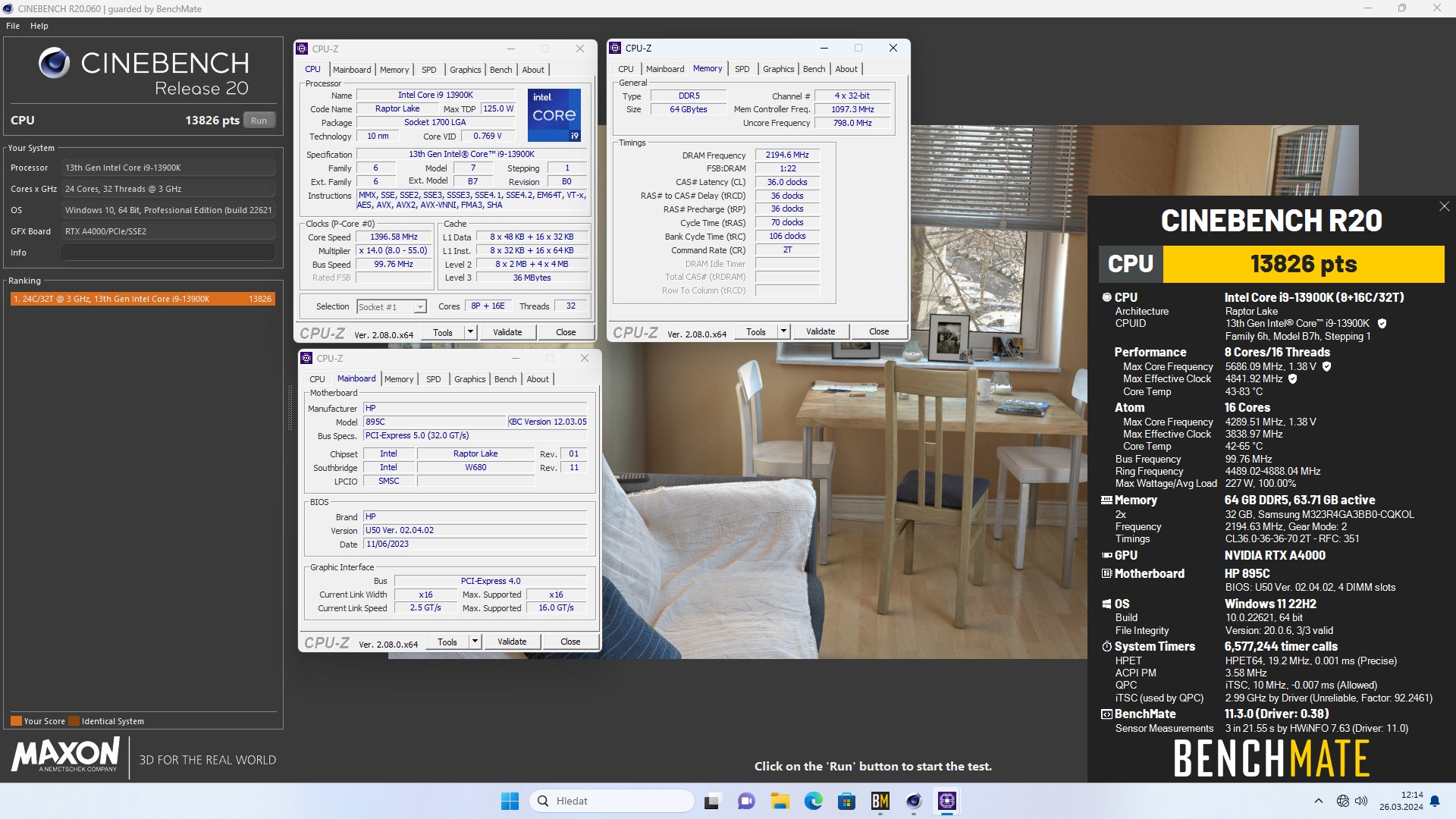Switch to Cinebench taskbar icon
Screen dimensions: 1456x819
pos(914,801)
